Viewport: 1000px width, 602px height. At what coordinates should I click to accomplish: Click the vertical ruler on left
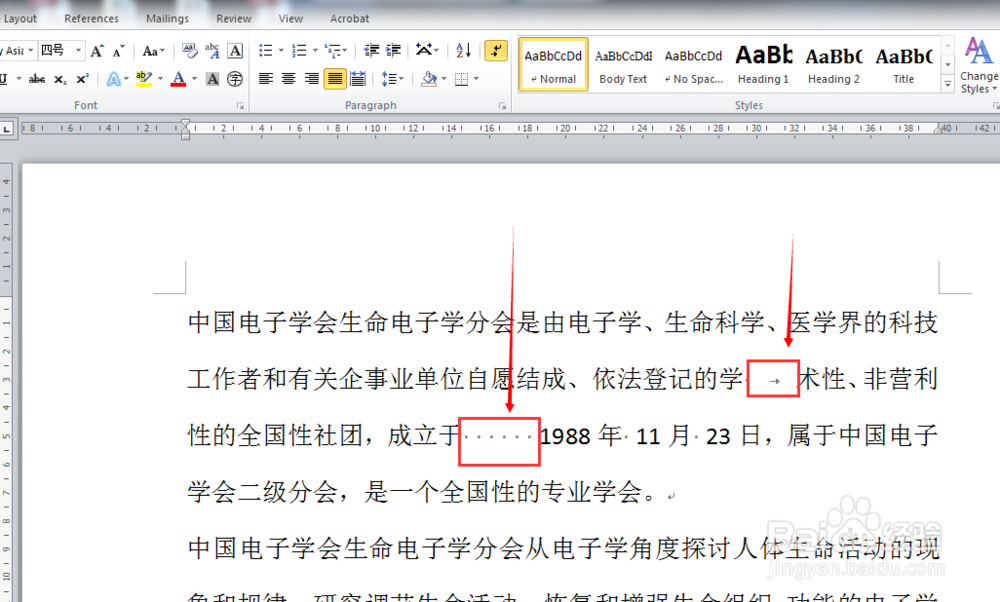pos(6,383)
